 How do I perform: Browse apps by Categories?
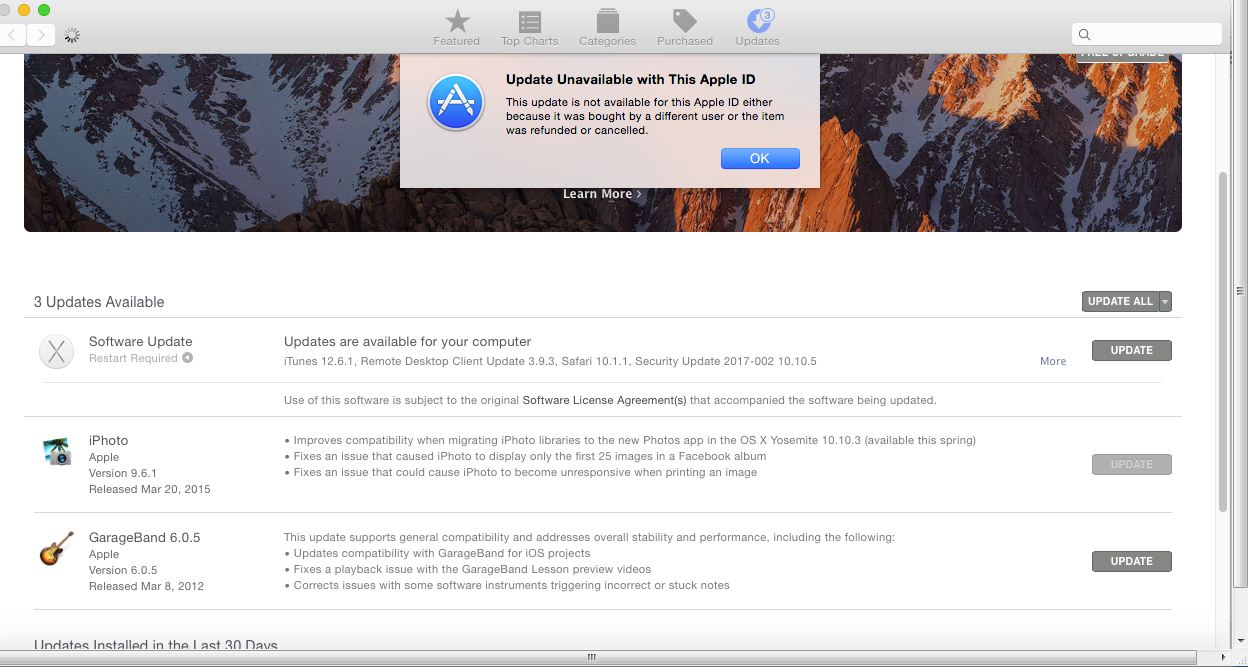click(x=607, y=27)
